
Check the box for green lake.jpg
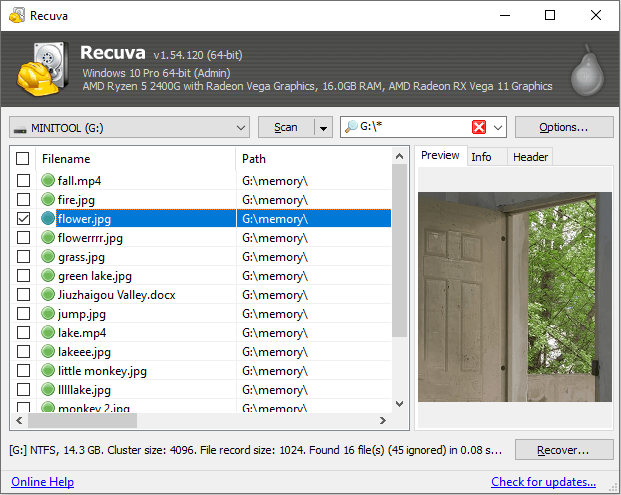(x=23, y=276)
